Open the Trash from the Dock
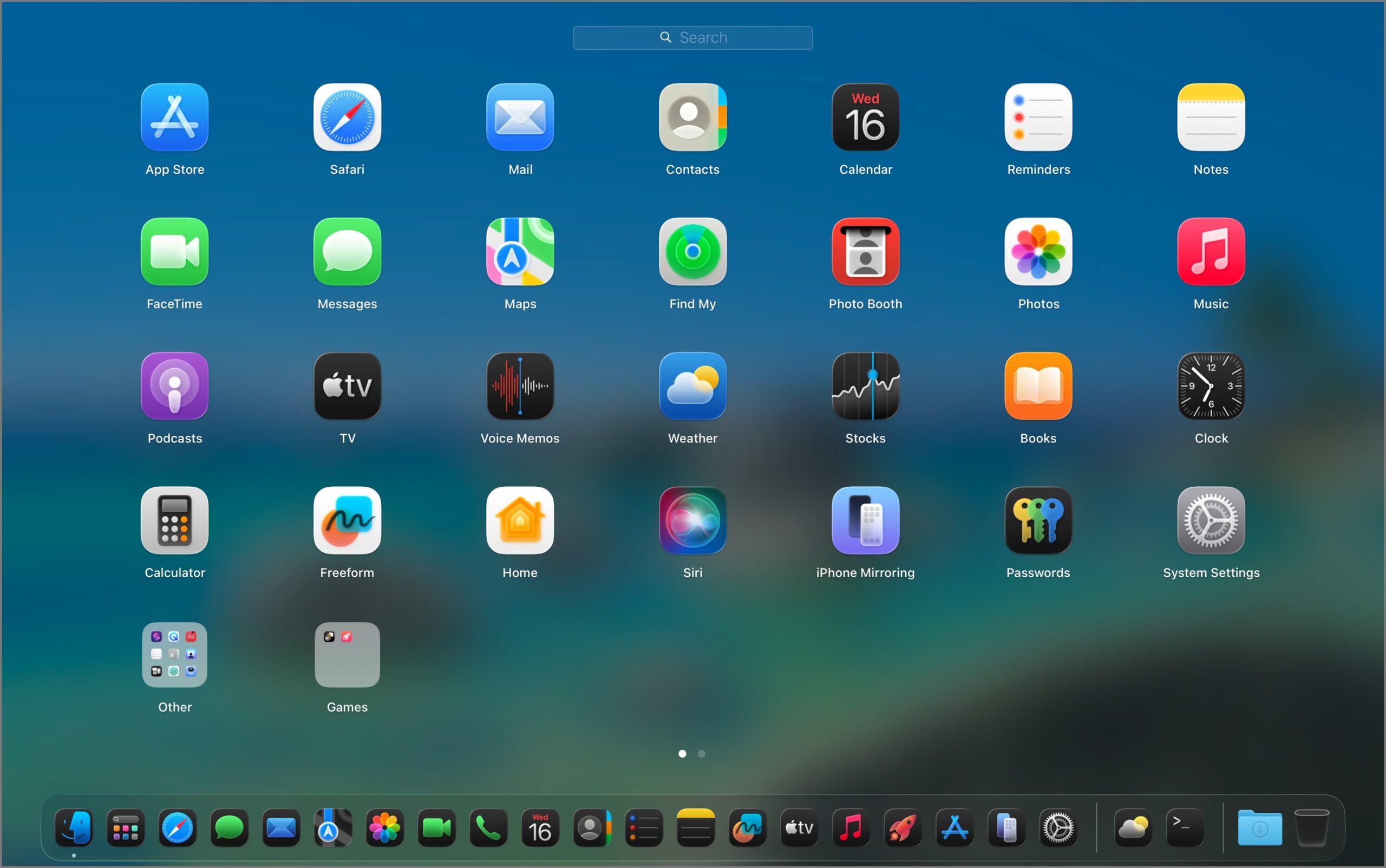Viewport: 1386px width, 868px height. pyautogui.click(x=1311, y=828)
